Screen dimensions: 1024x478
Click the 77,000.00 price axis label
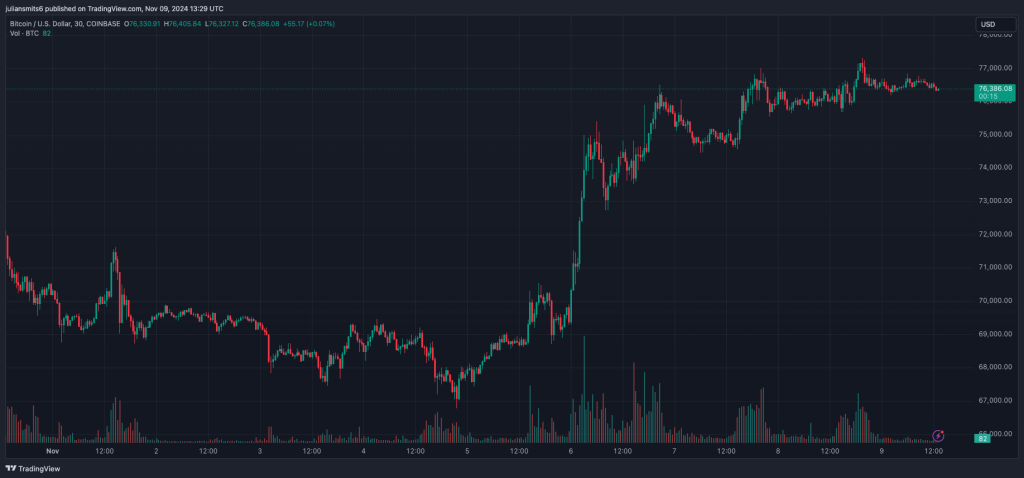995,68
